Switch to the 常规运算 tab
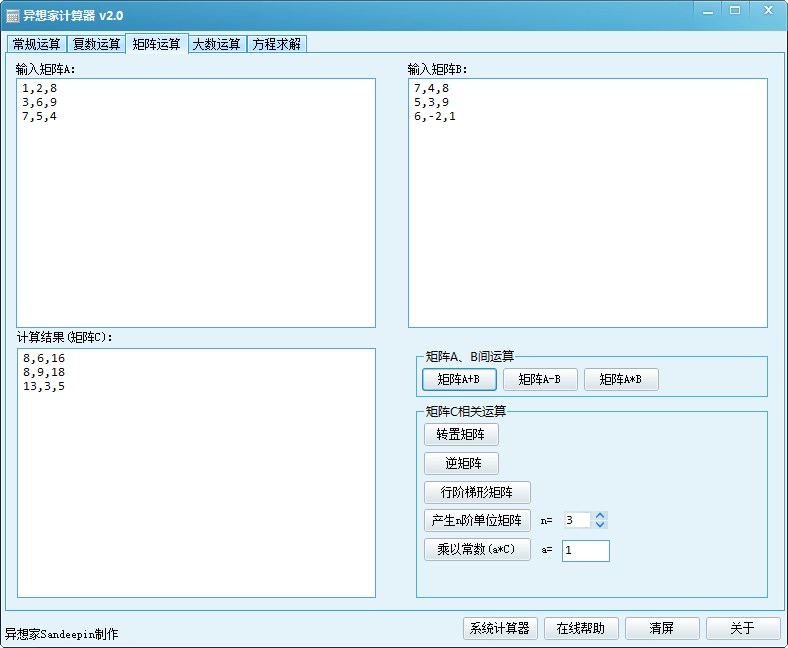Screen dimensions: 788x648 (x=36, y=44)
